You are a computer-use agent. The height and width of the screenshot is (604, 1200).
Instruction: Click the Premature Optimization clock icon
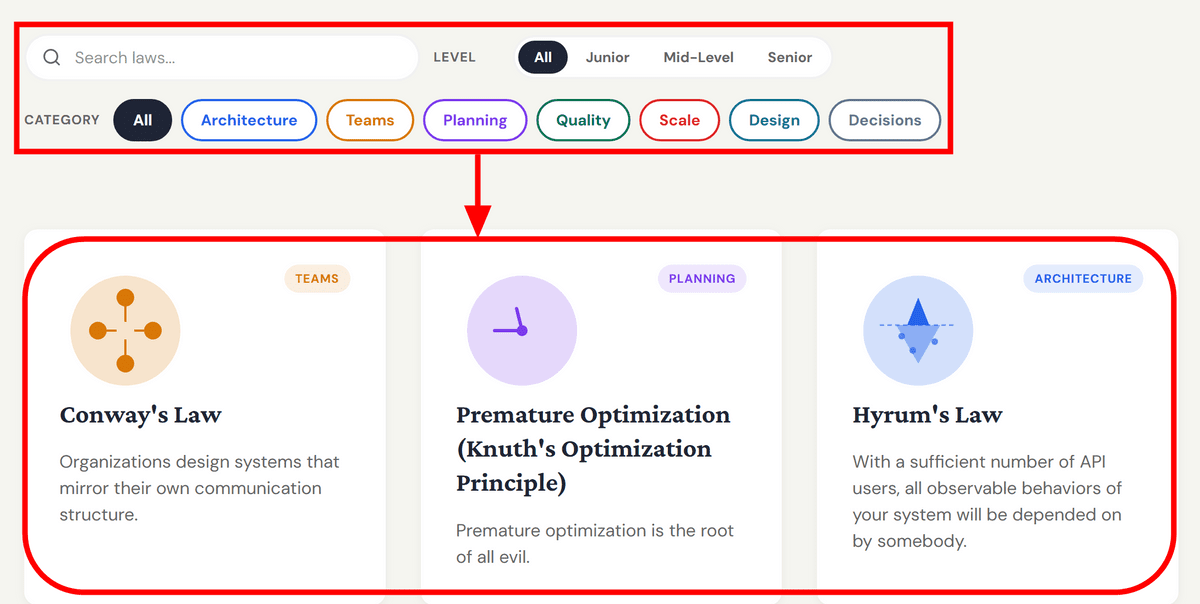[521, 331]
